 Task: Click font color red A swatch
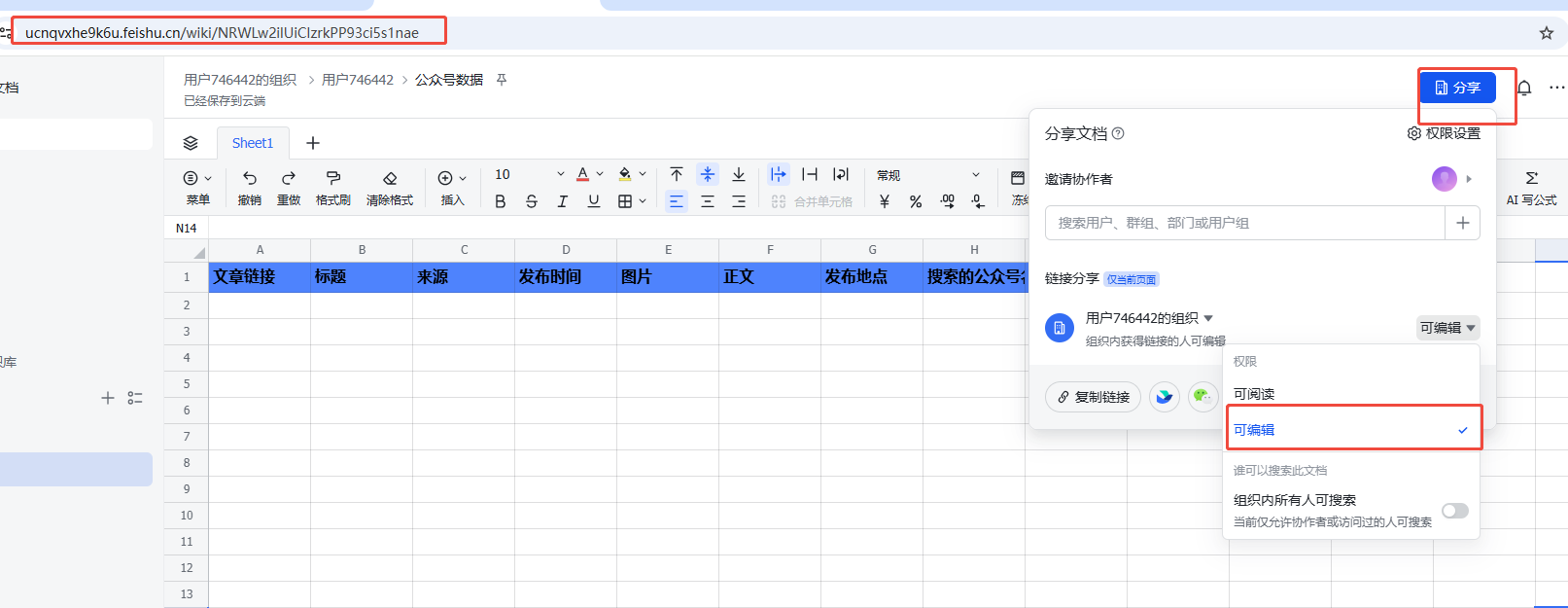pos(582,174)
